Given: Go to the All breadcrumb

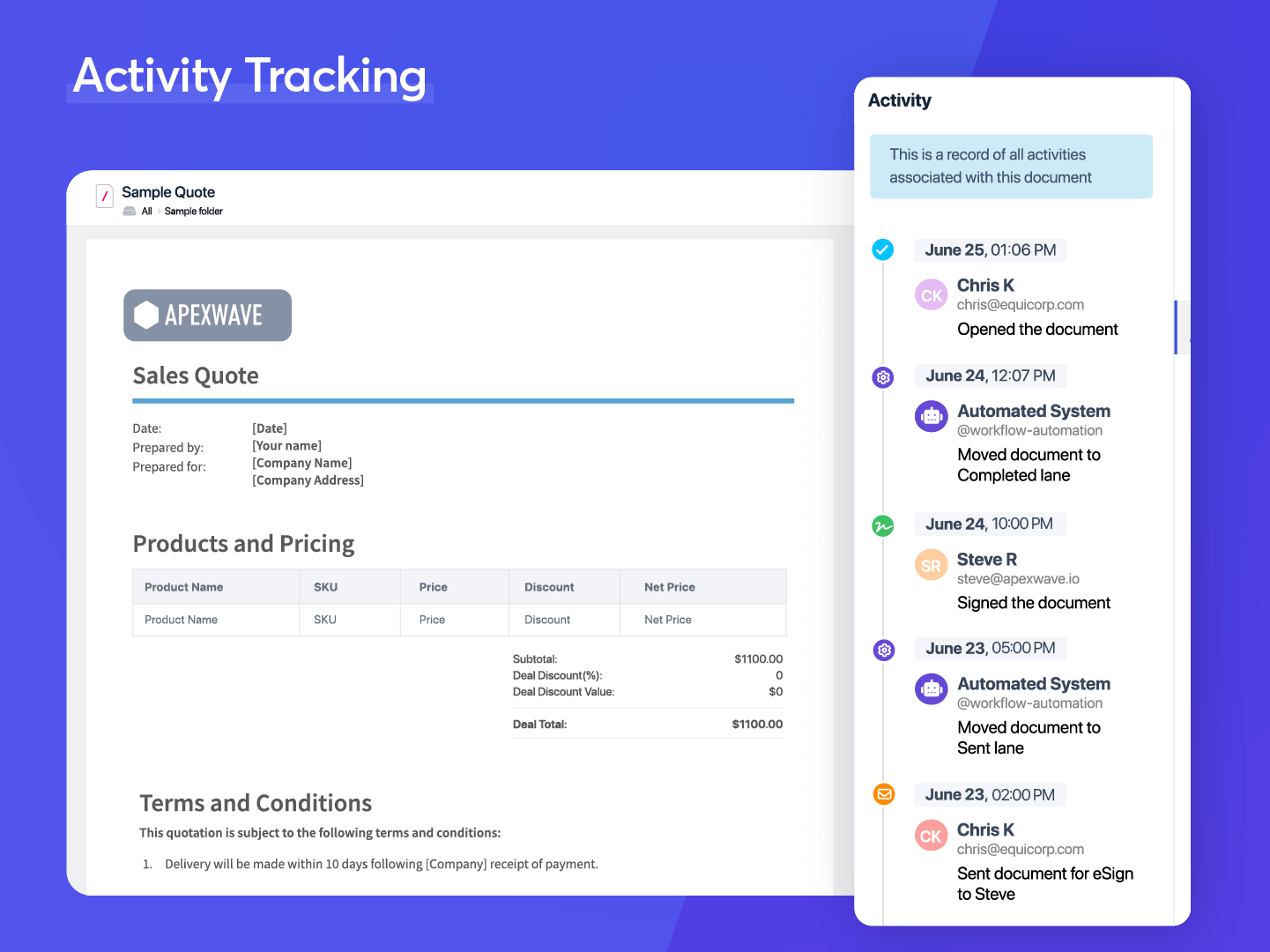Looking at the screenshot, I should [147, 212].
